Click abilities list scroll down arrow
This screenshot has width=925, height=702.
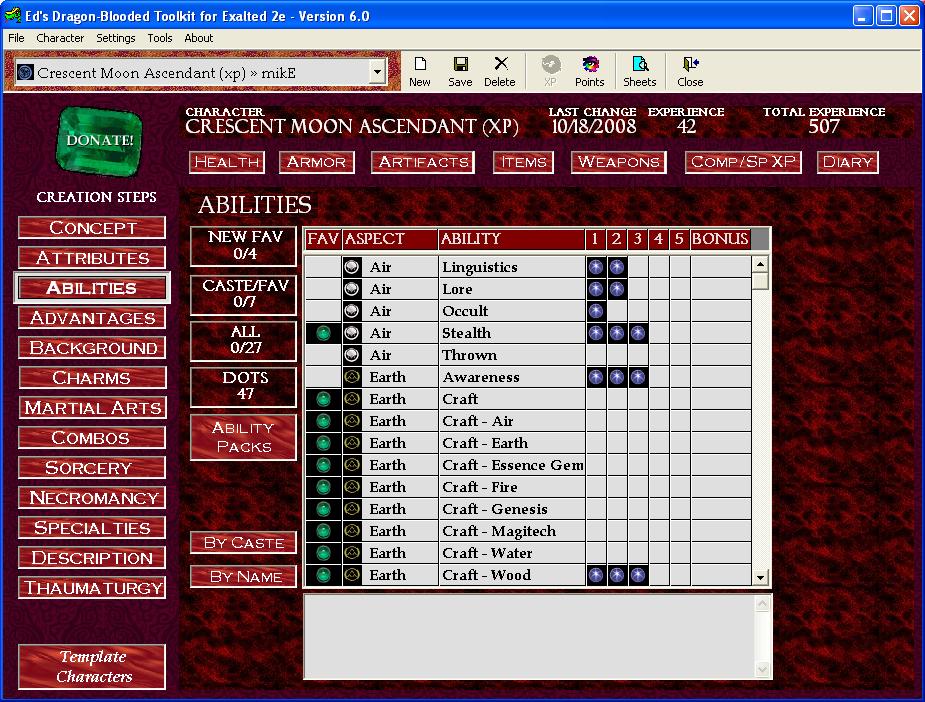pyautogui.click(x=760, y=578)
